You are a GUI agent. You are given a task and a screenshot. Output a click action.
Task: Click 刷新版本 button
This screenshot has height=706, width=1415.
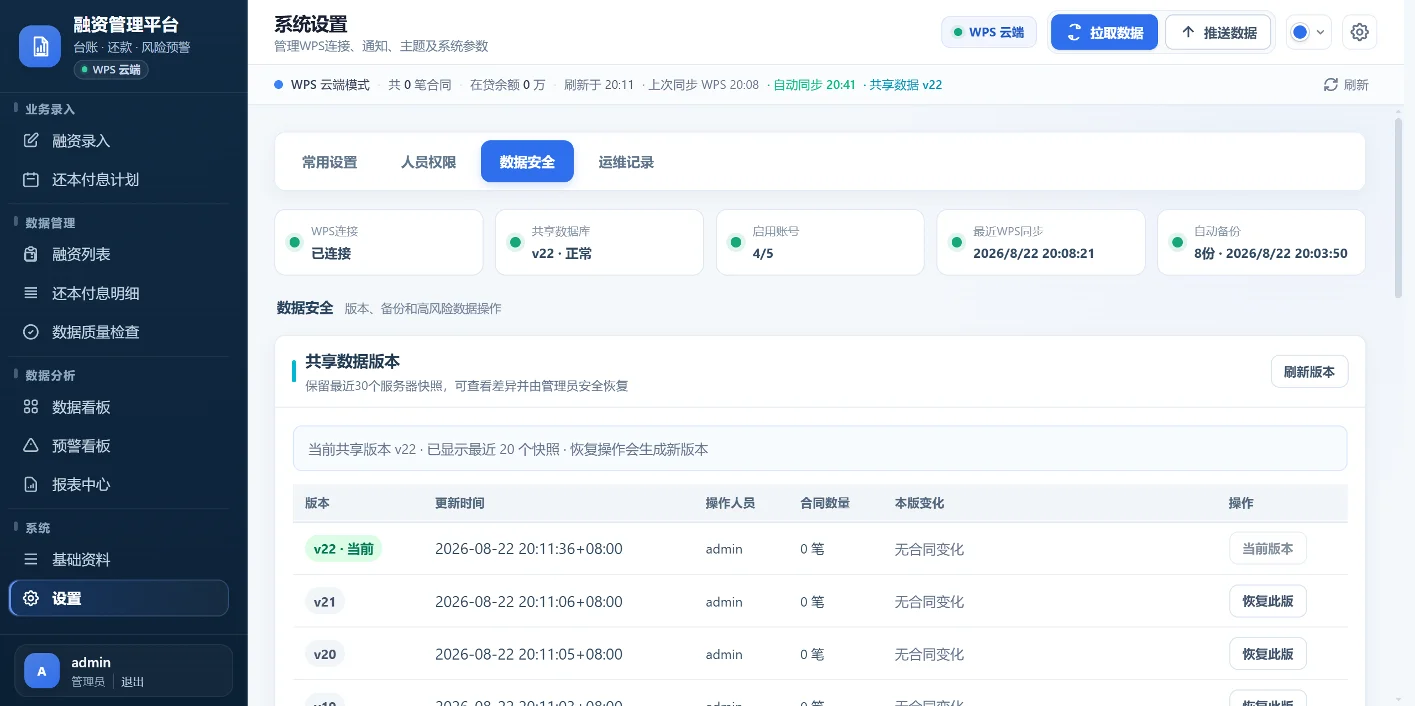coord(1309,372)
